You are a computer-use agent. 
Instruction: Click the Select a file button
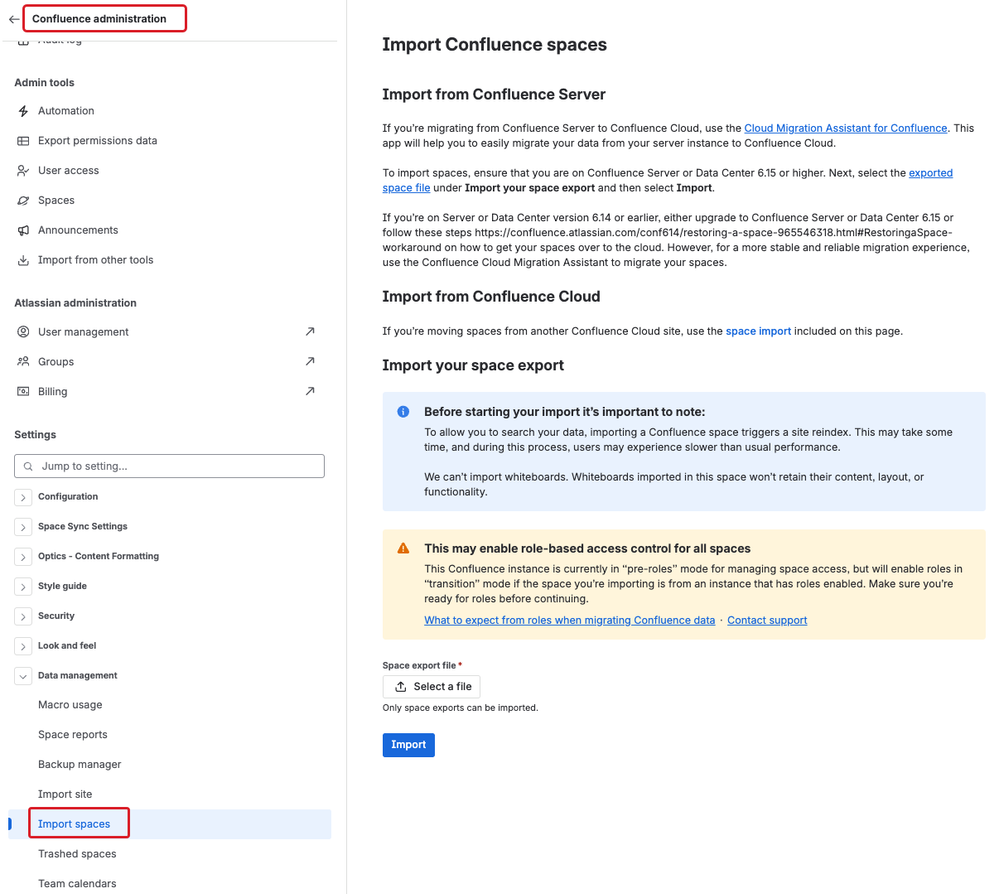(431, 687)
